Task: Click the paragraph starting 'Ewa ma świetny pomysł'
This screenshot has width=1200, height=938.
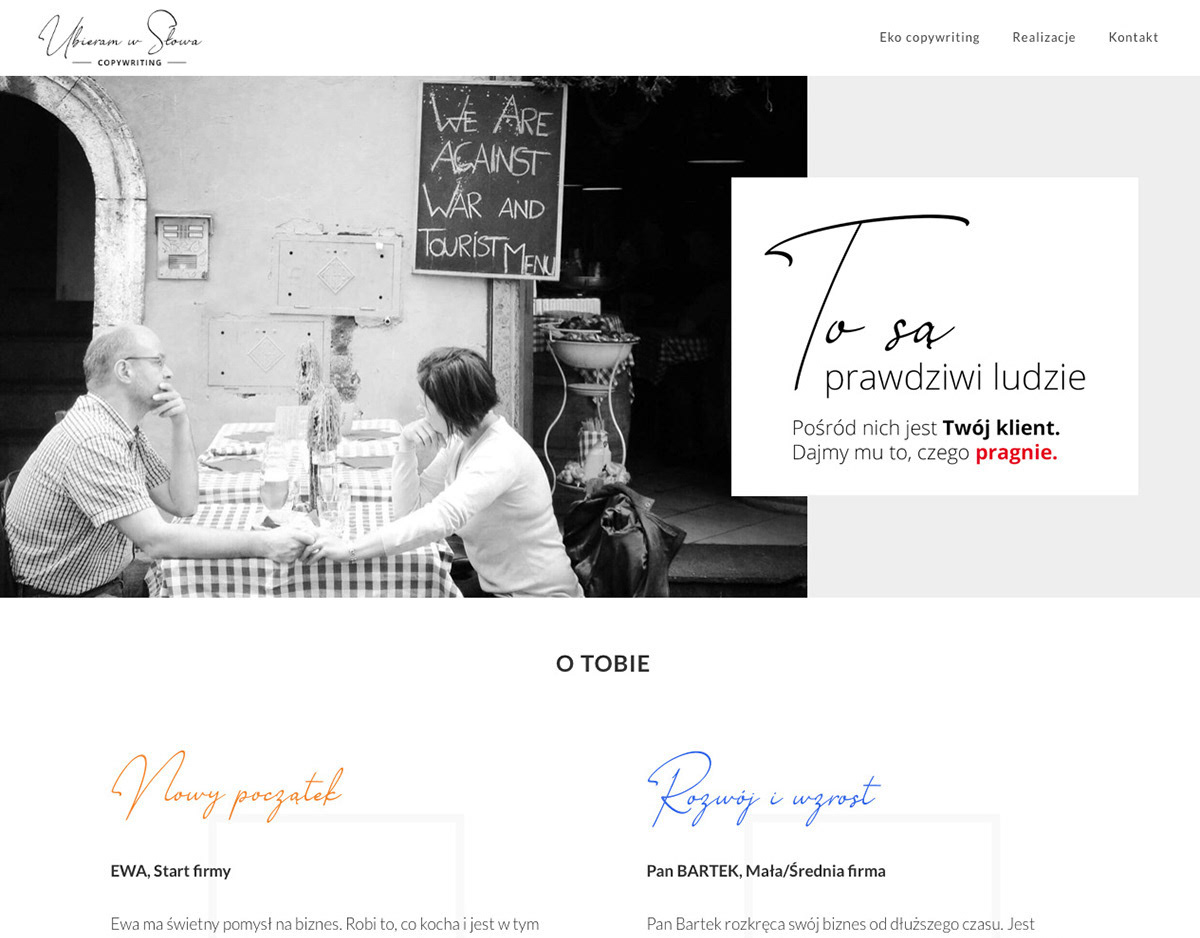Action: [325, 924]
